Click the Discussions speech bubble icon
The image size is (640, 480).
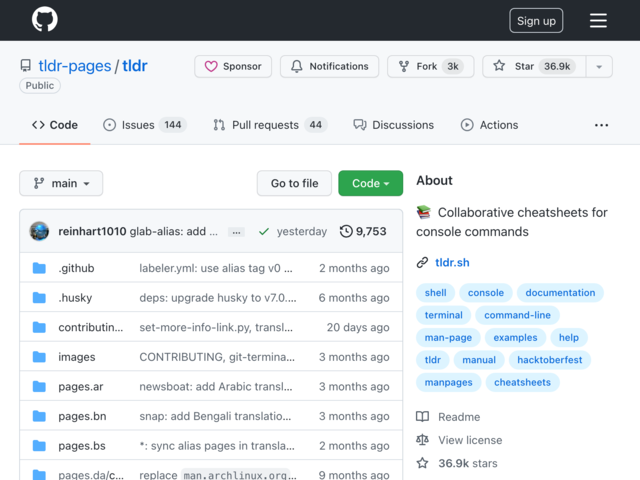coord(360,124)
